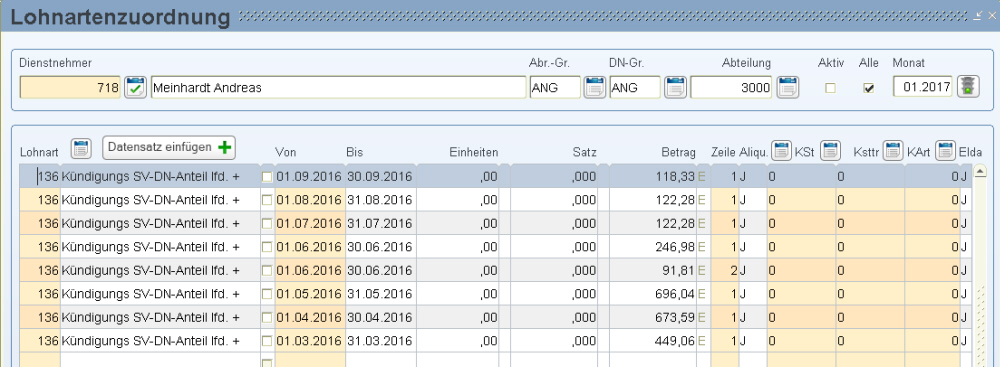
Task: Click Betrag cell 246,98
Action: tap(654, 247)
